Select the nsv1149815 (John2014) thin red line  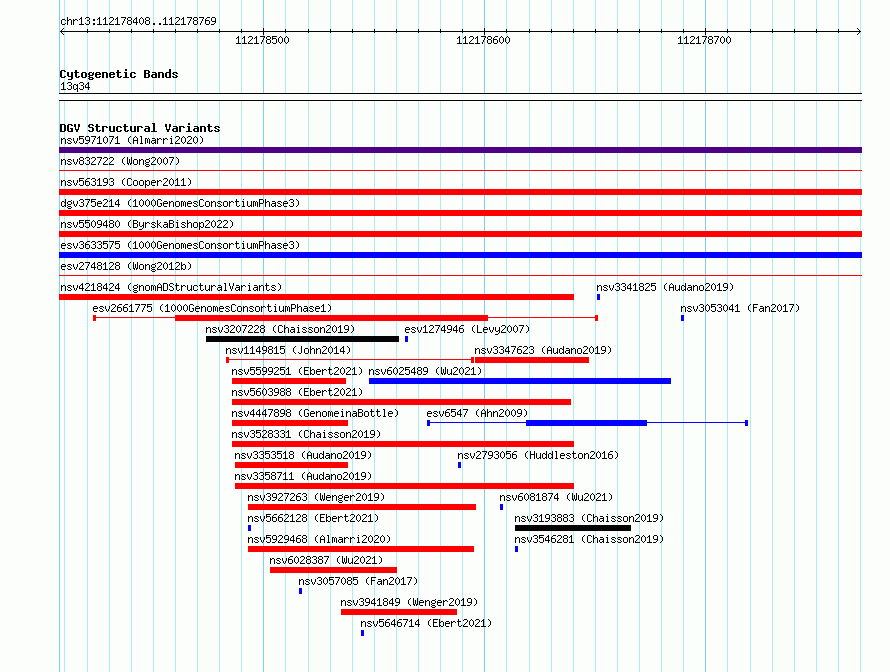350,360
